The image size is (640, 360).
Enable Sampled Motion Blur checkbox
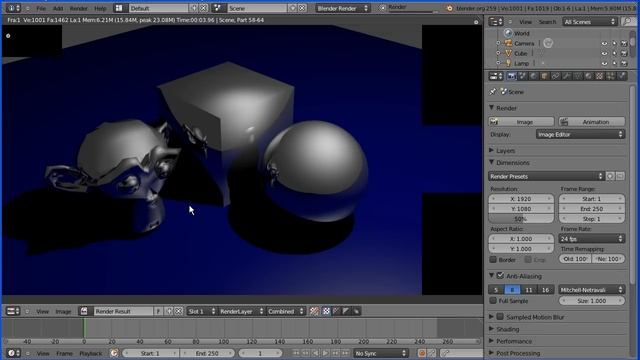(500, 317)
